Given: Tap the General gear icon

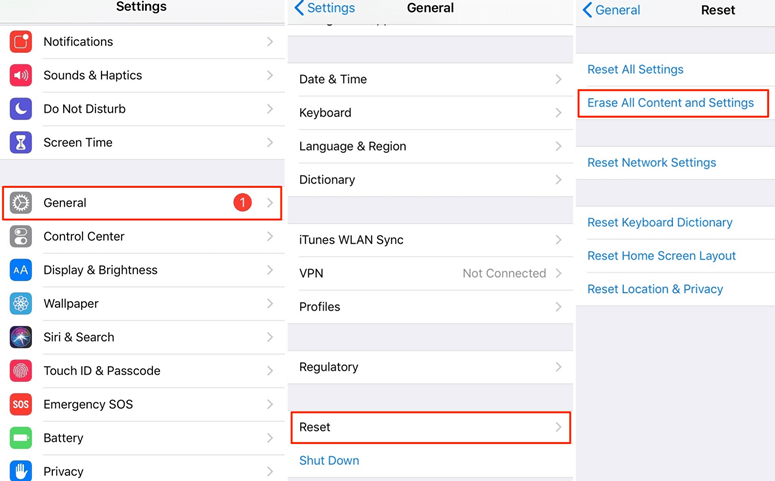Looking at the screenshot, I should click(x=21, y=203).
